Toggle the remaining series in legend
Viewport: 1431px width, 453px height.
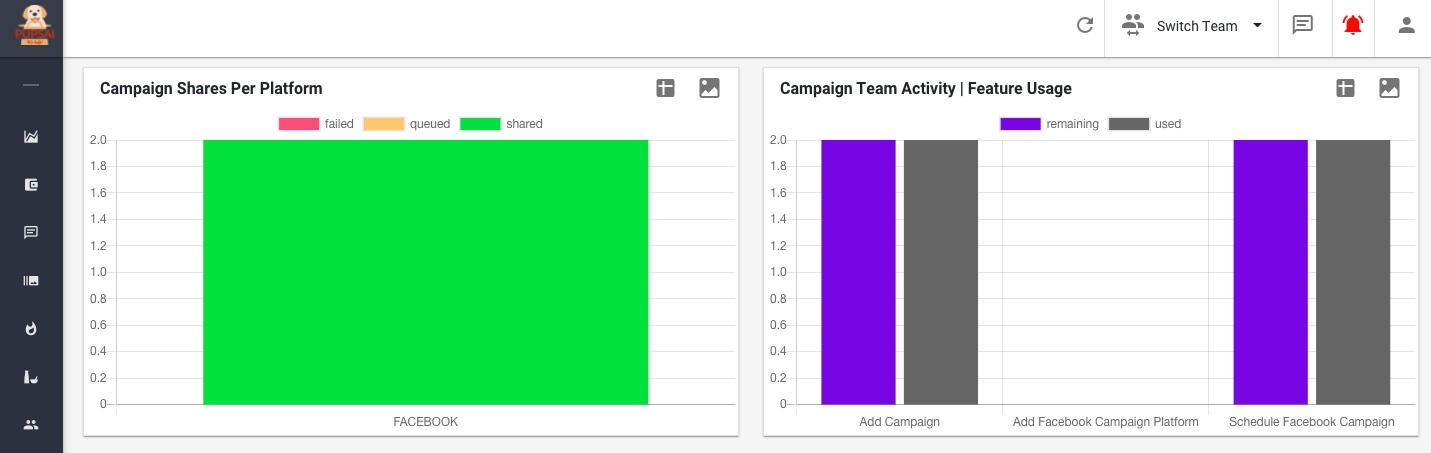(x=1049, y=124)
